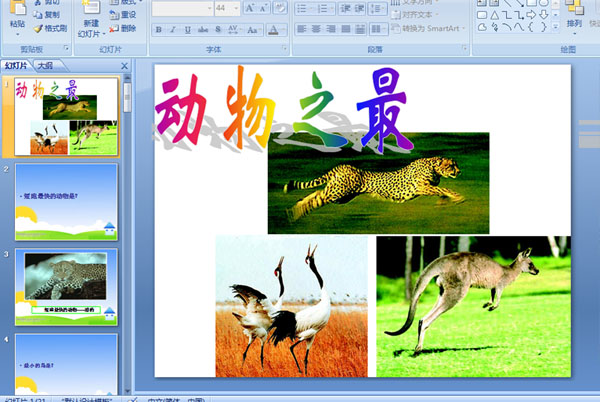Select the right arrow shape

tap(531, 15)
